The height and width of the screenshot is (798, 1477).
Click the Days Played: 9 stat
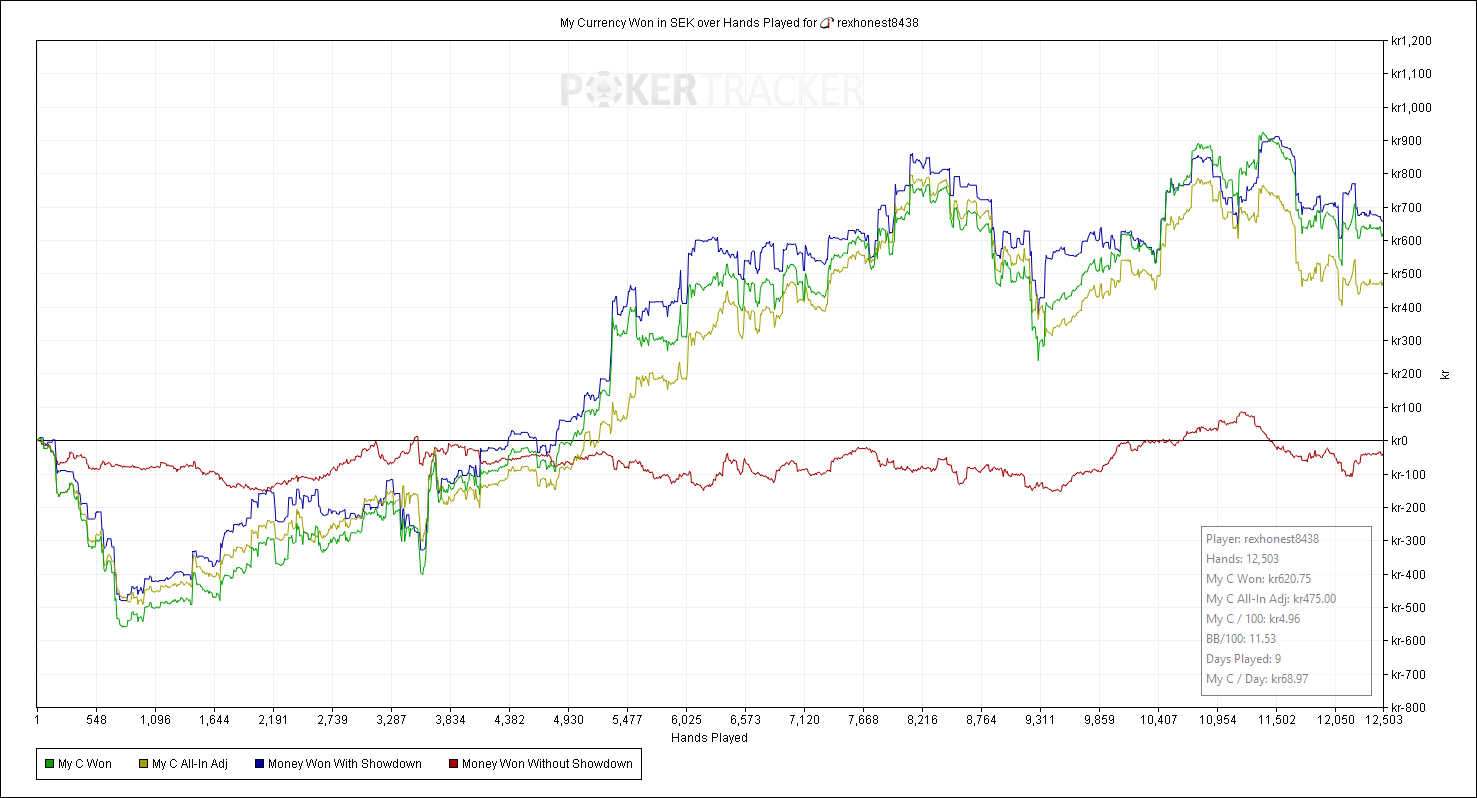[1243, 659]
